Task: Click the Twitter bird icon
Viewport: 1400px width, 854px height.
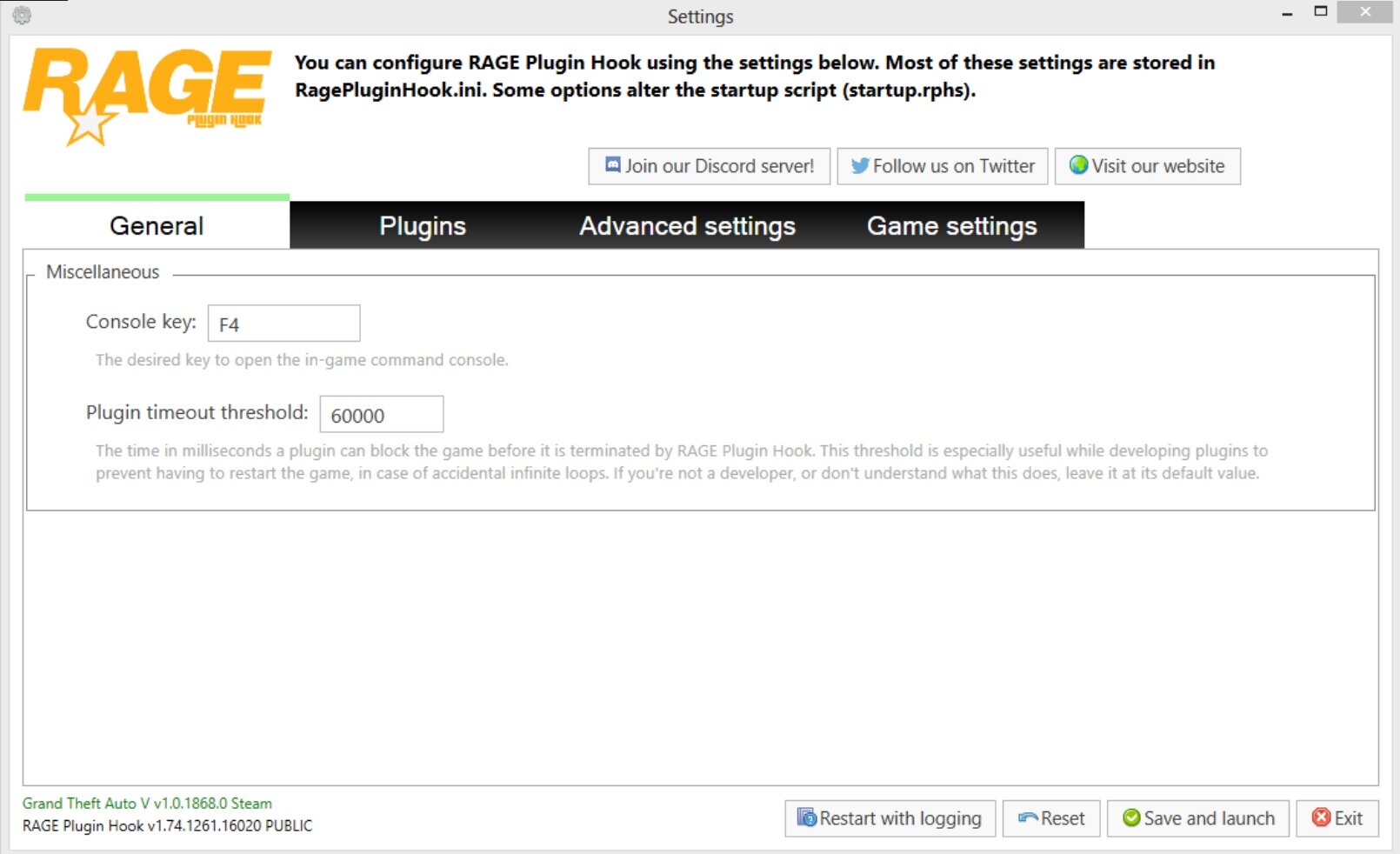Action: [860, 165]
